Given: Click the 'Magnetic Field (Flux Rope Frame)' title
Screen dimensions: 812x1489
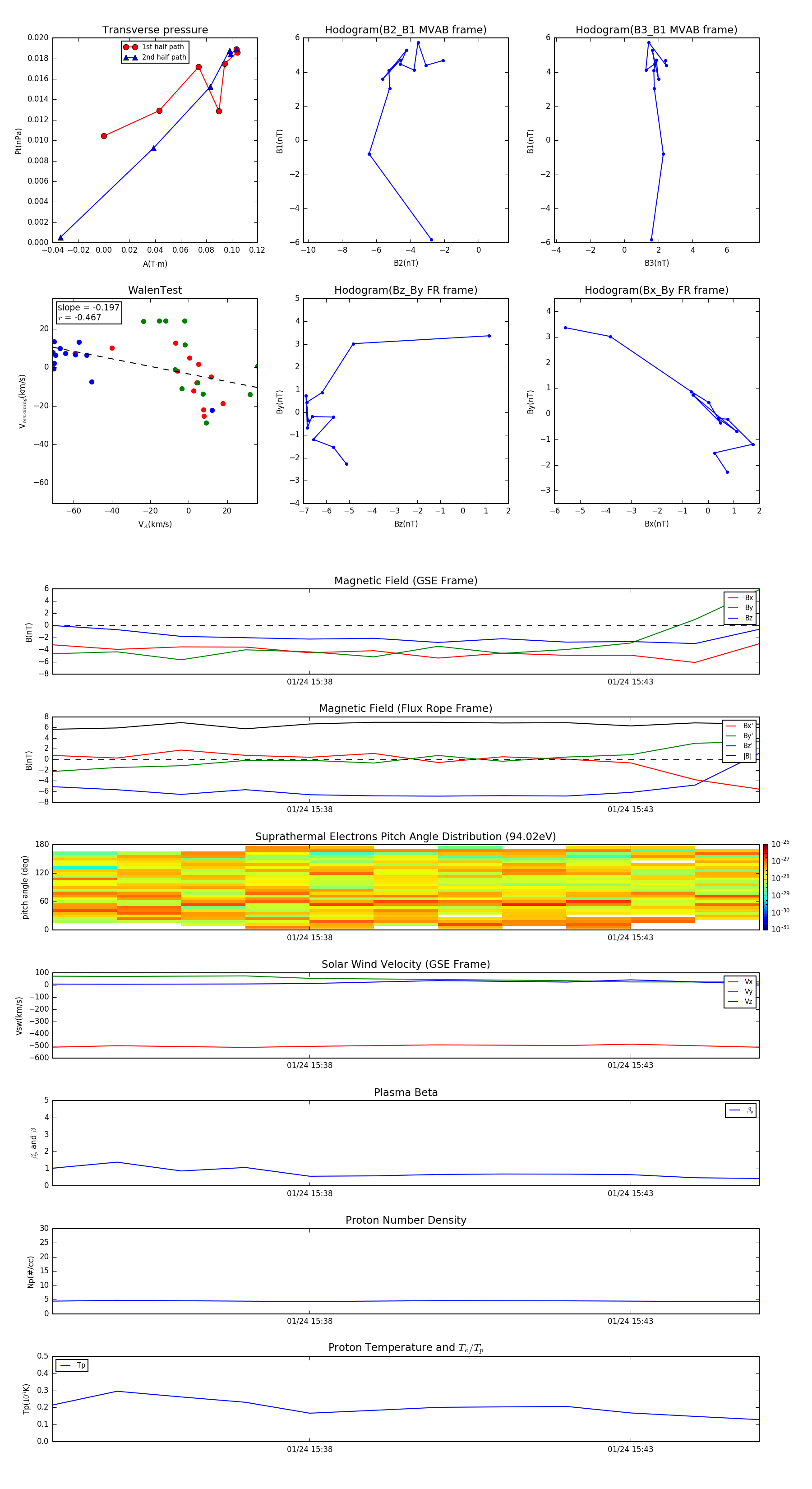Looking at the screenshot, I should [x=406, y=709].
